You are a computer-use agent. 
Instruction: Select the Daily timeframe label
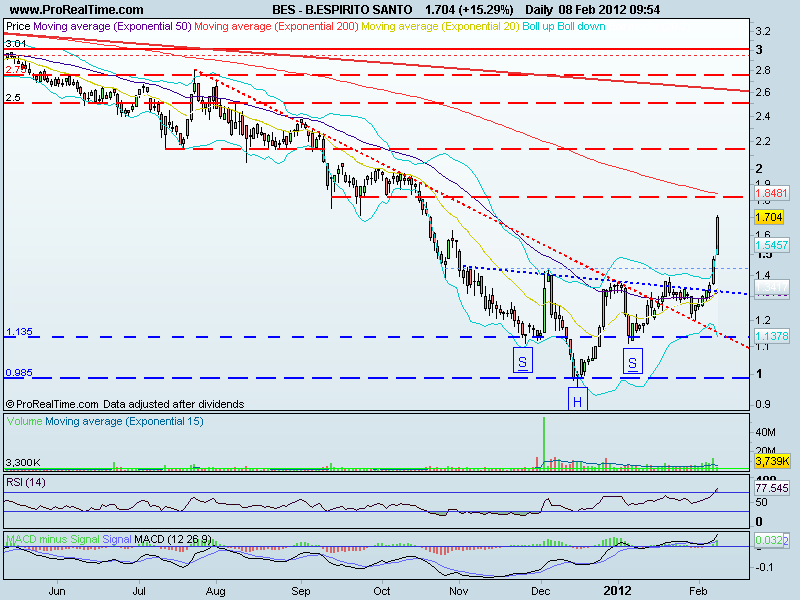coord(539,10)
